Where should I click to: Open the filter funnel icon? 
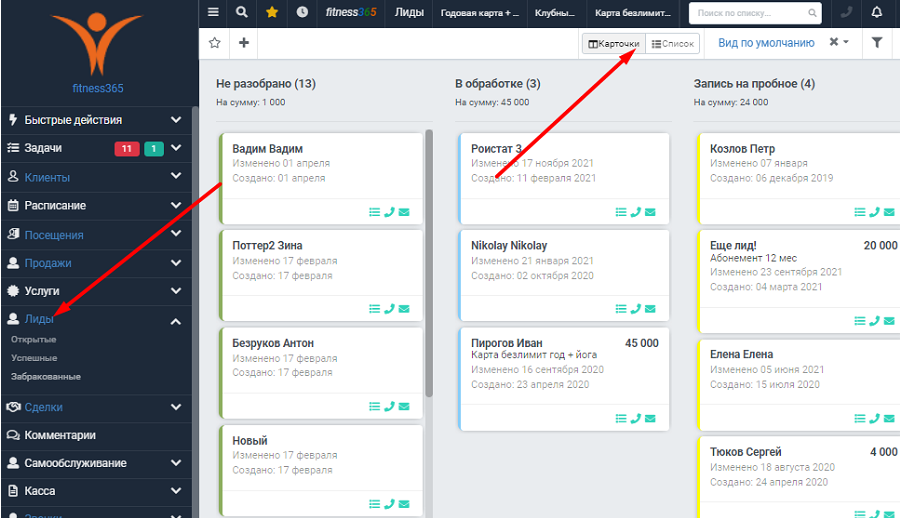point(877,42)
